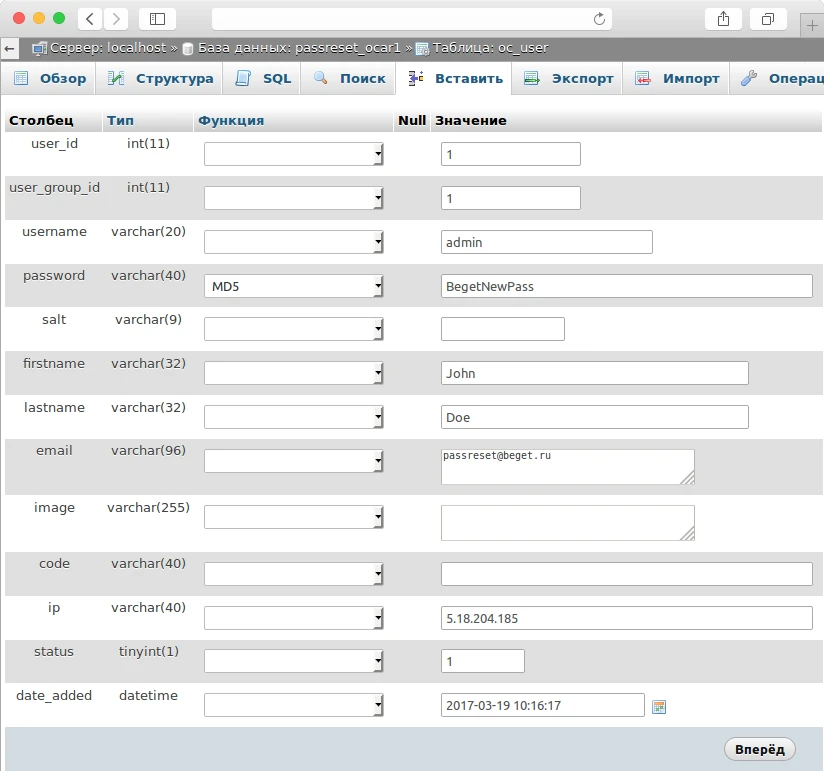The height and width of the screenshot is (771, 824).
Task: Switch to the Структура tab
Action: click(162, 78)
